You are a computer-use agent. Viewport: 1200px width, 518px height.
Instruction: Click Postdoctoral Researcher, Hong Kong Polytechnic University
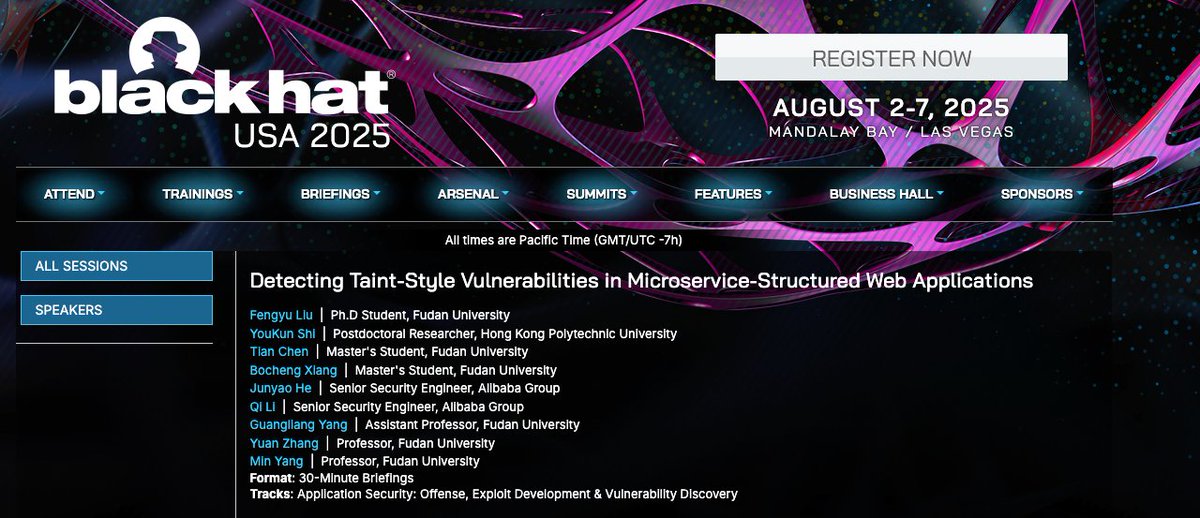click(504, 333)
